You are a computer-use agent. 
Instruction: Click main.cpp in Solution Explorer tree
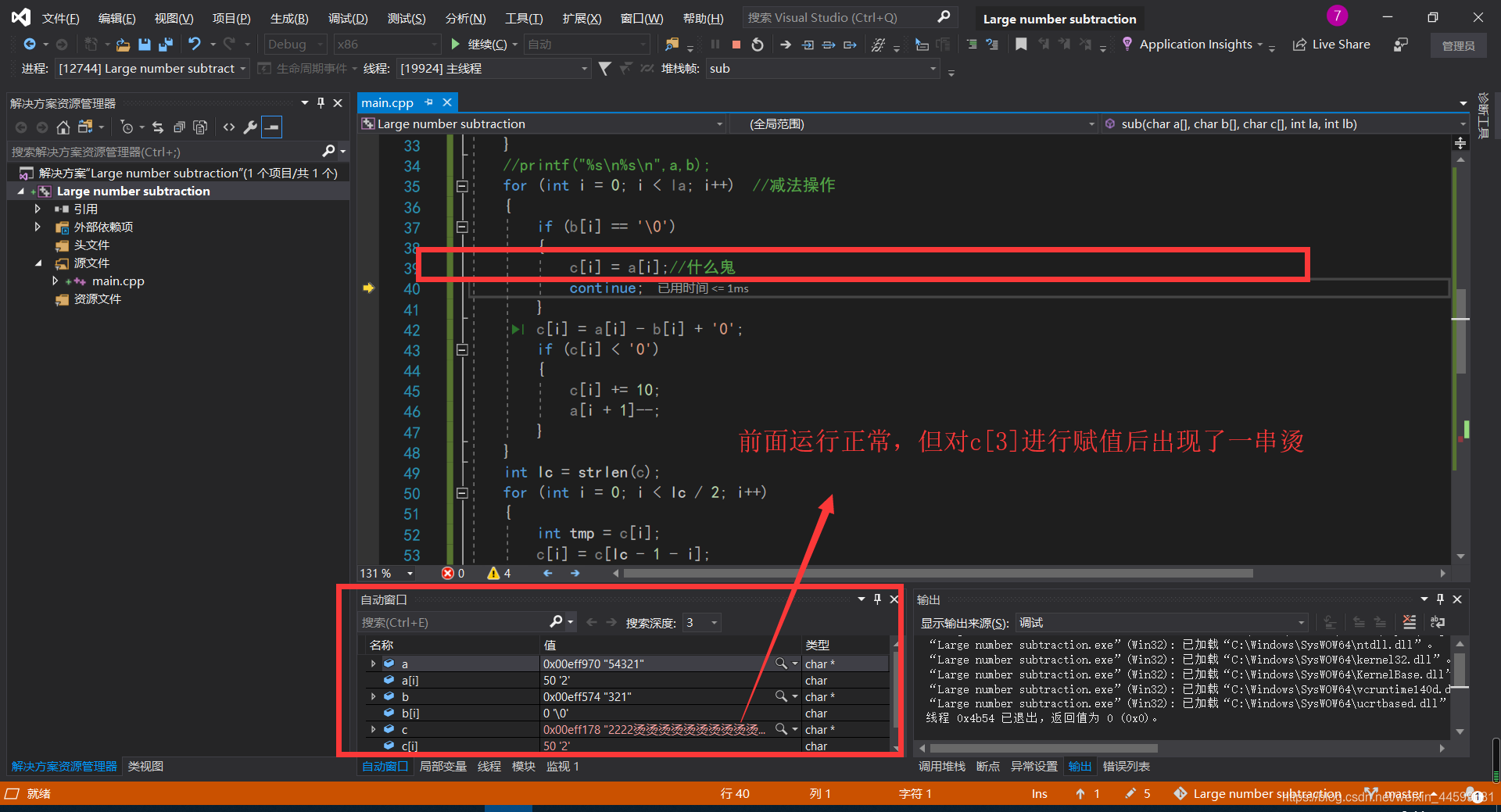(118, 281)
